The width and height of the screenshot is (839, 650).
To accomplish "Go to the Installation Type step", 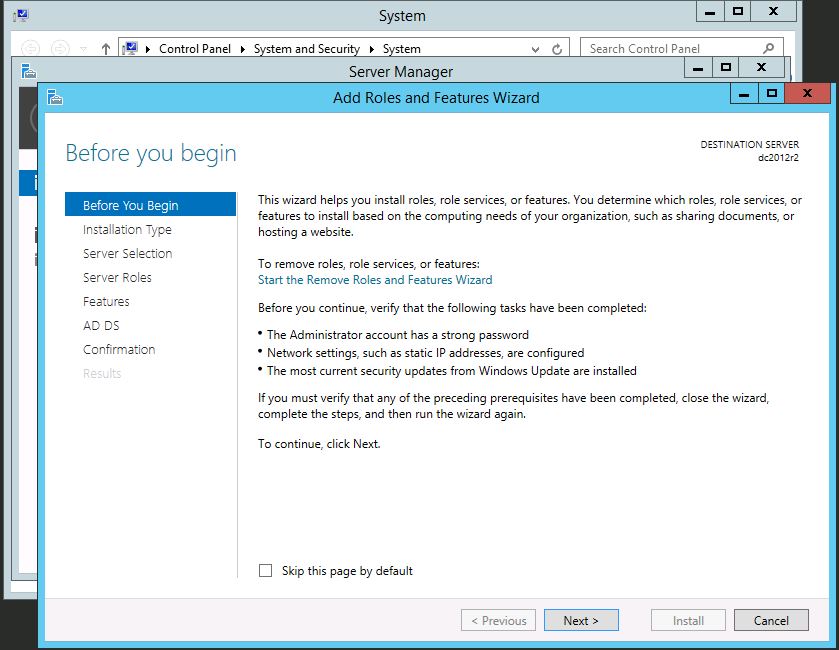I will (127, 229).
